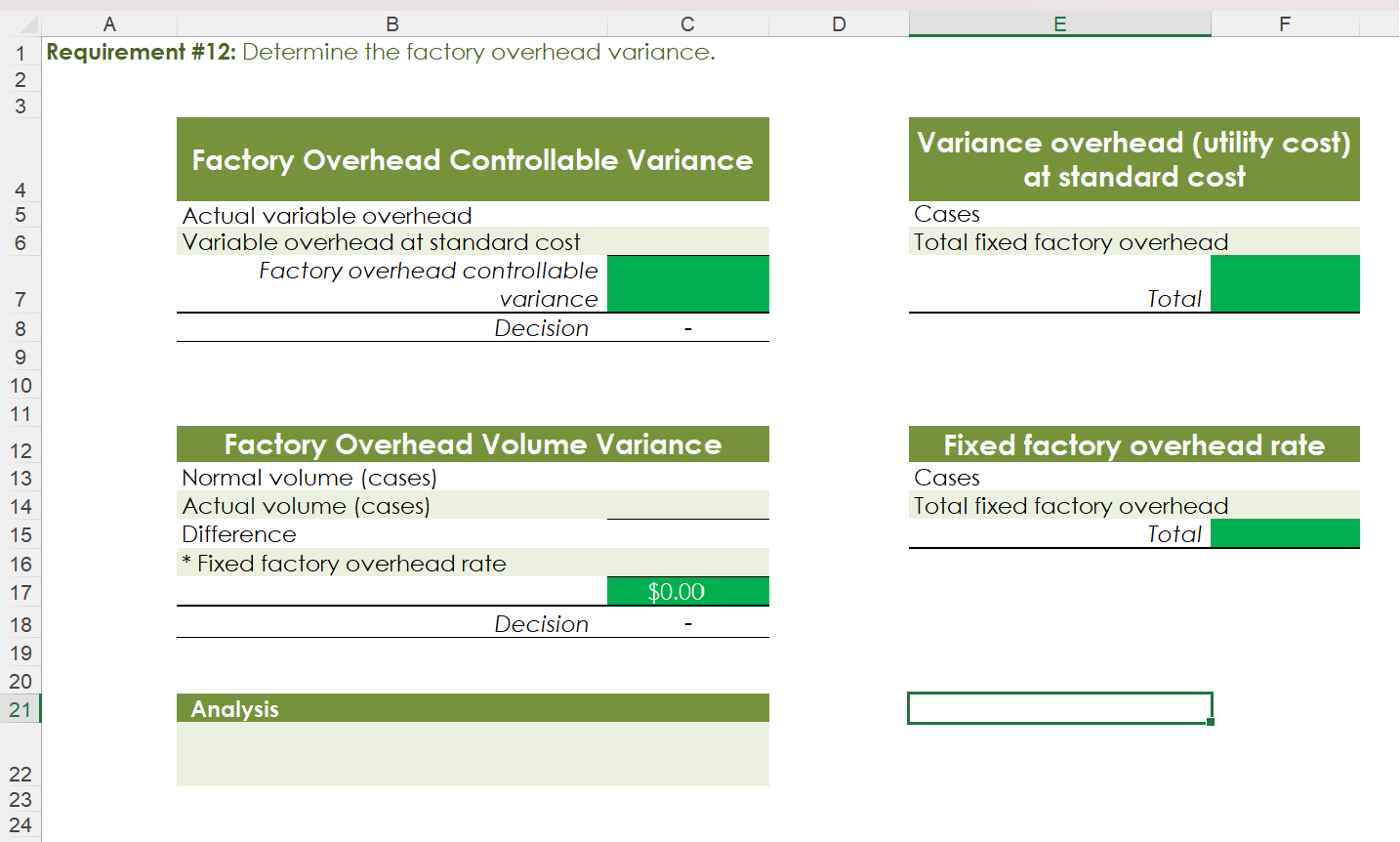Click the green controllable variance result cell
This screenshot has height=842, width=1400.
[688, 284]
